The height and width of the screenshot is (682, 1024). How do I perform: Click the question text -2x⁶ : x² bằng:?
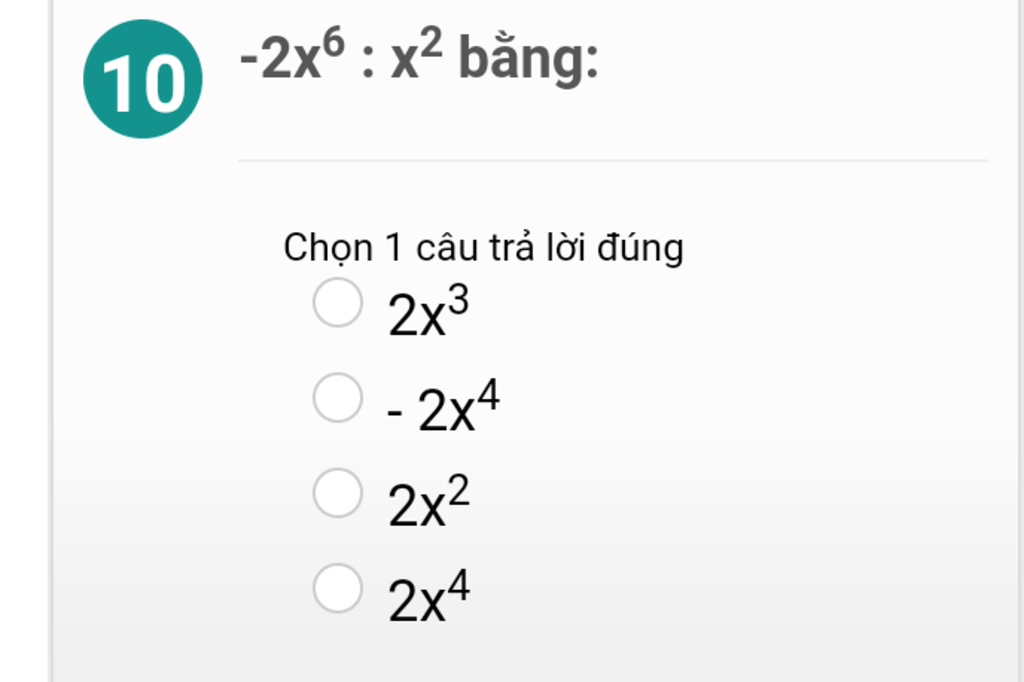(x=419, y=56)
